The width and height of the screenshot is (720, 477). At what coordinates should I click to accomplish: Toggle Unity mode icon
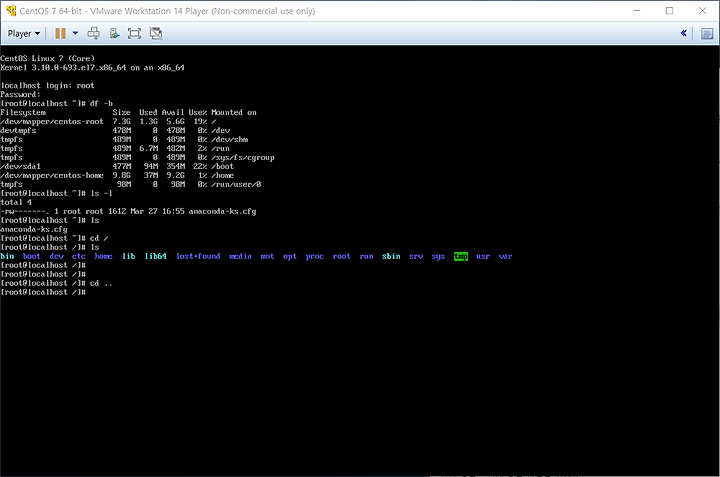pos(156,33)
